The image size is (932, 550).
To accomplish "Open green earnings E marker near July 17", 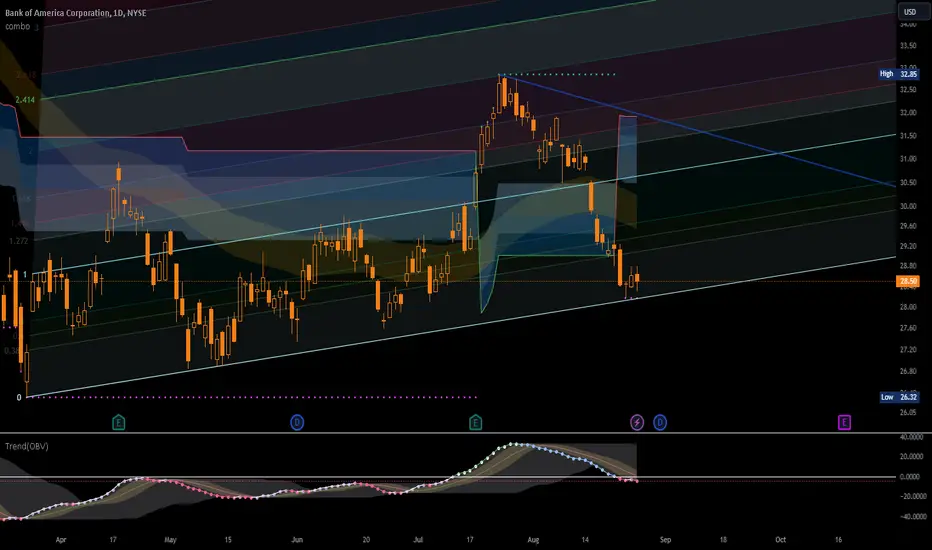I will tap(475, 423).
